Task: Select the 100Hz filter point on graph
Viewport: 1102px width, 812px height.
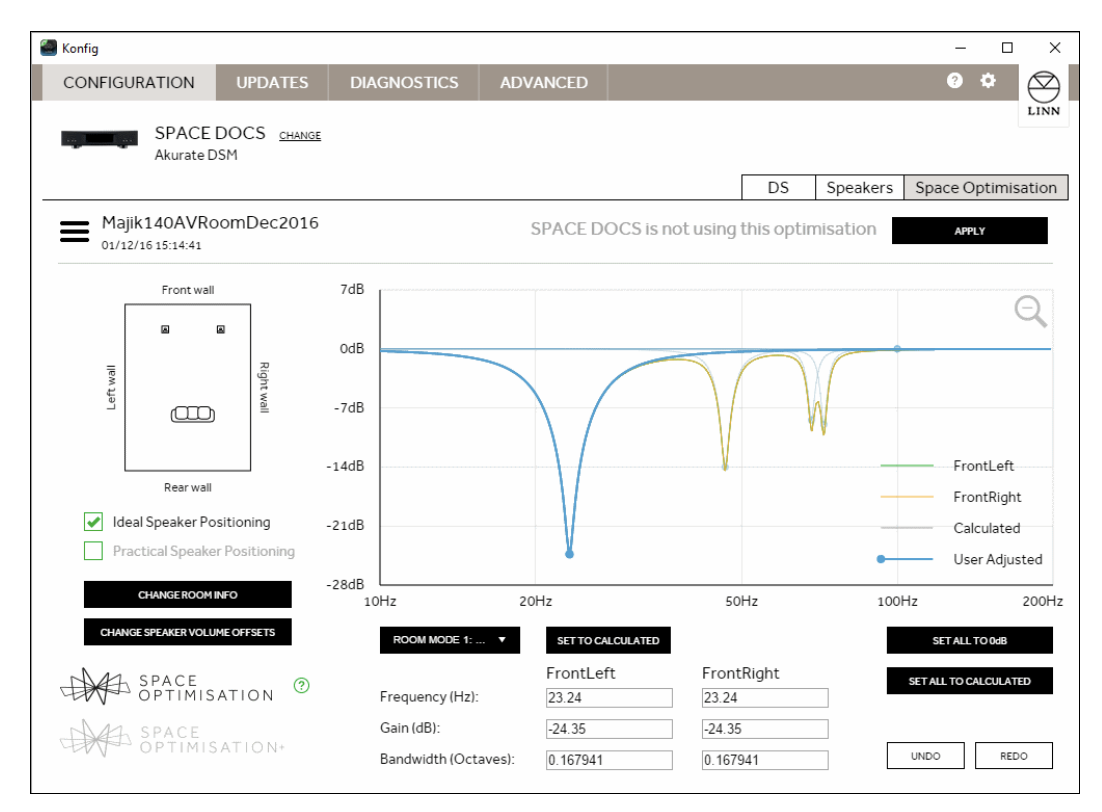Action: [x=897, y=349]
